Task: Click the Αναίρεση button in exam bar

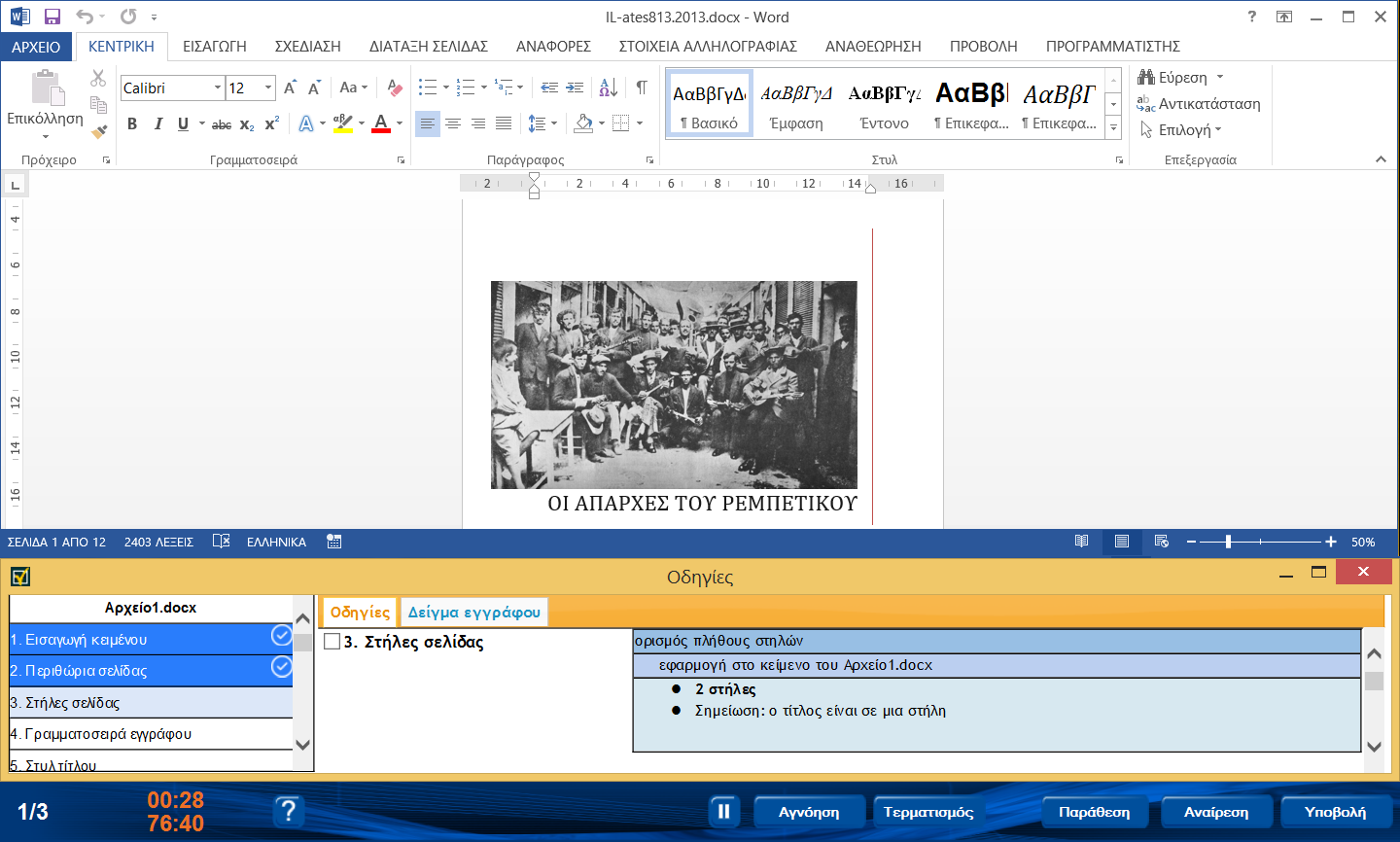Action: click(x=1216, y=812)
